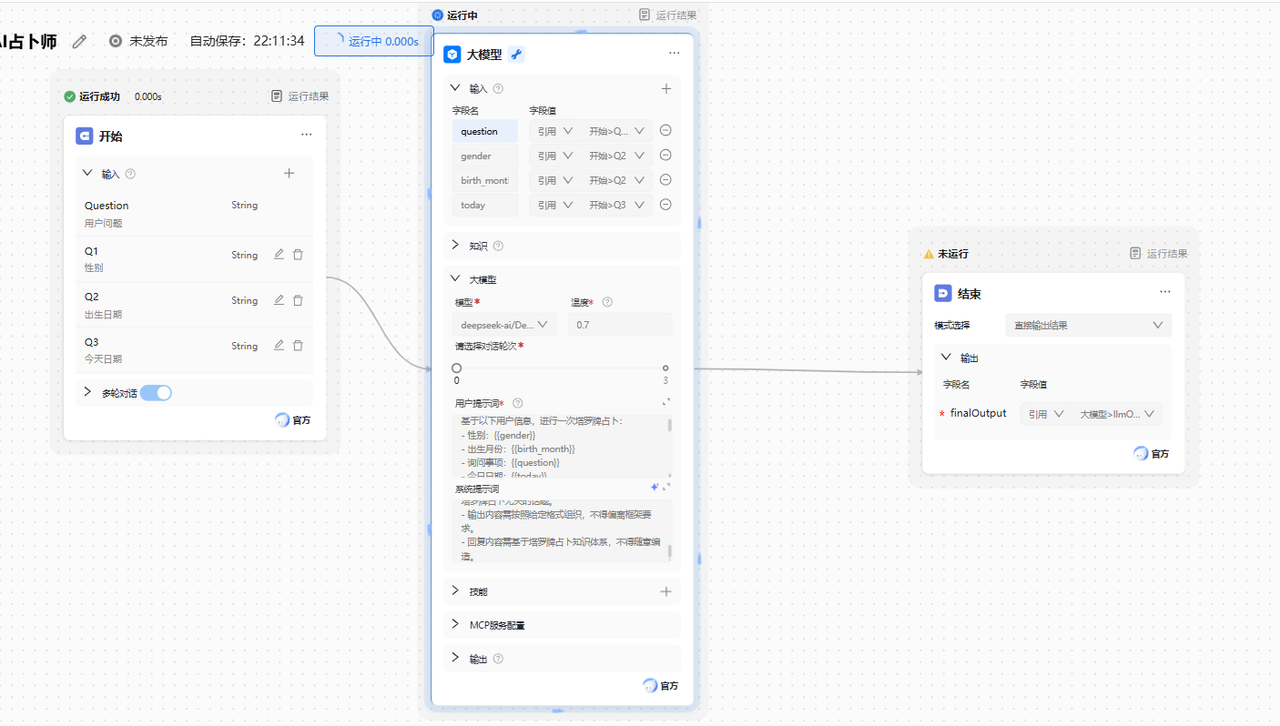The image size is (1280, 726).
Task: Click the system prompt scrollbar
Action: (x=670, y=550)
